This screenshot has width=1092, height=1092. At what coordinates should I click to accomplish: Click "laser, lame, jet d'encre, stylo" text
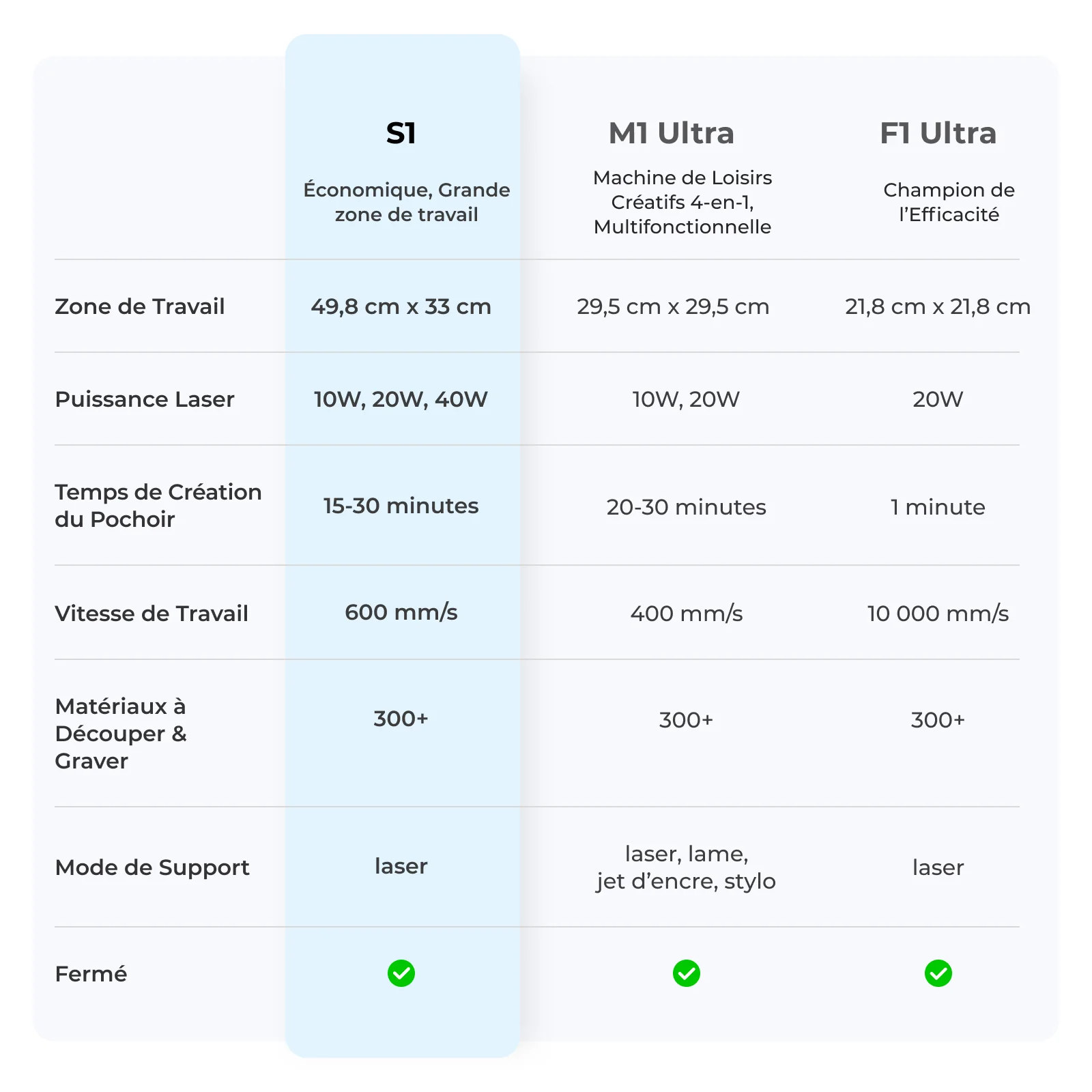pos(686,867)
